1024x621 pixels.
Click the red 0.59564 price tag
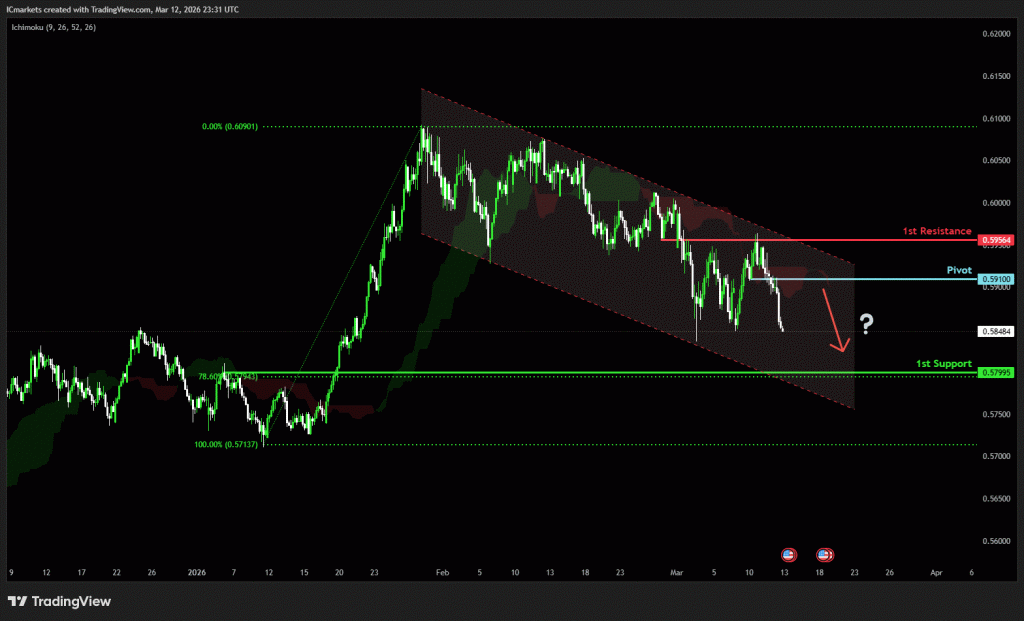(x=996, y=240)
